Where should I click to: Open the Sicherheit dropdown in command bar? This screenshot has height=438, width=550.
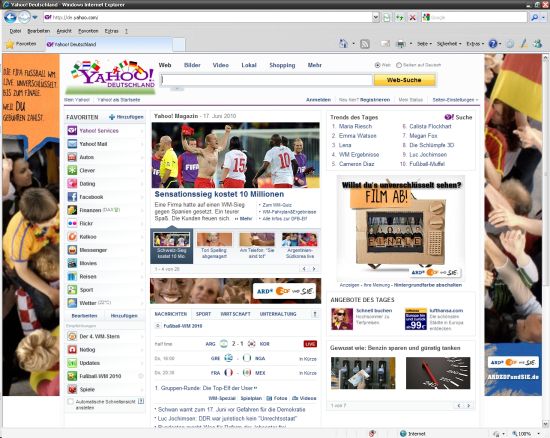[449, 44]
